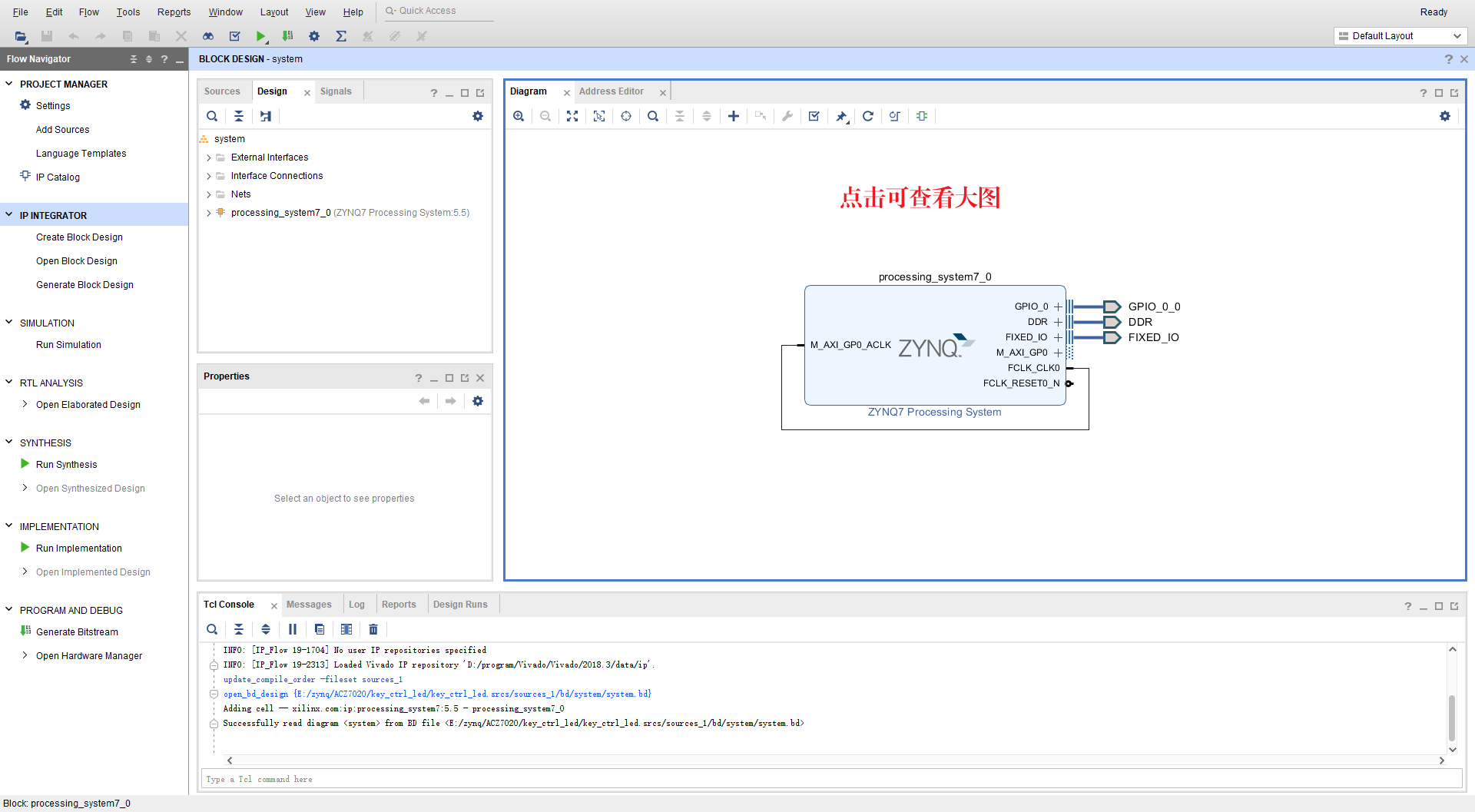Click the Tcl Console vertical scrollbar

(1452, 718)
